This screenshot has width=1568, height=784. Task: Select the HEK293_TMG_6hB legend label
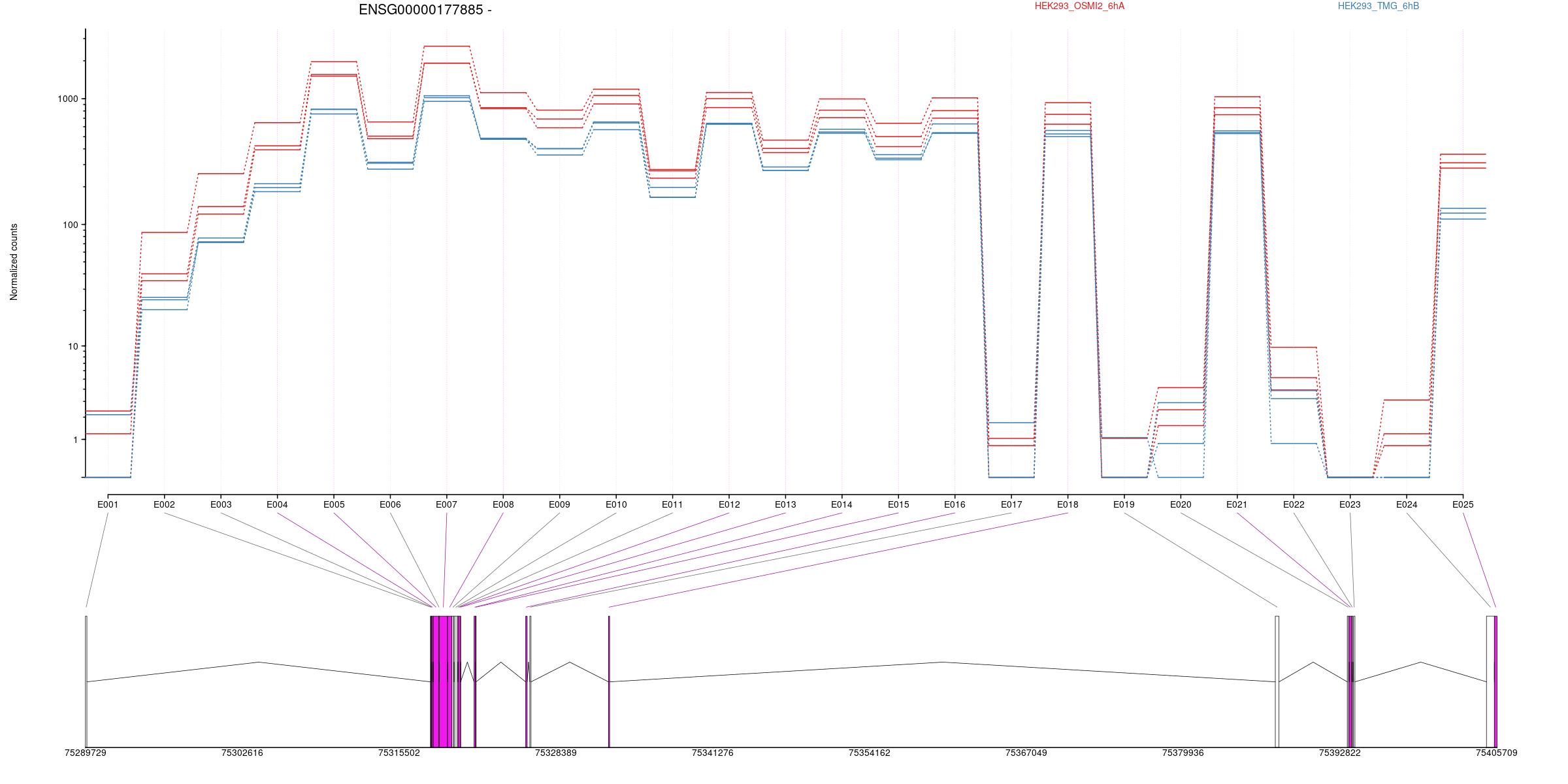point(1379,6)
